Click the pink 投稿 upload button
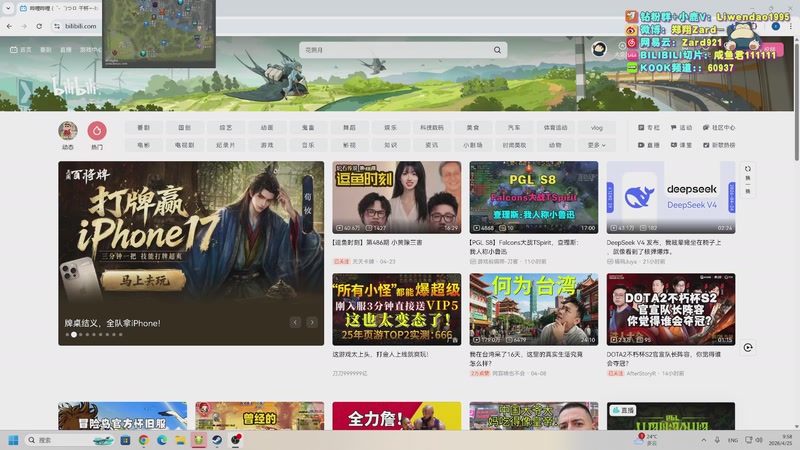 pyautogui.click(x=769, y=49)
